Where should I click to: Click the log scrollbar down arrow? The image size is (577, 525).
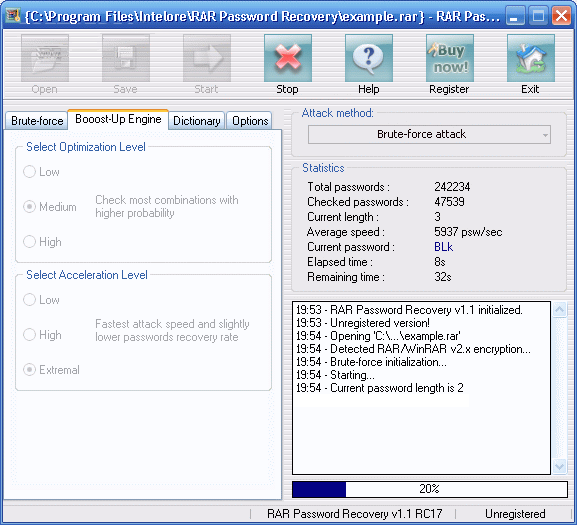tap(559, 467)
